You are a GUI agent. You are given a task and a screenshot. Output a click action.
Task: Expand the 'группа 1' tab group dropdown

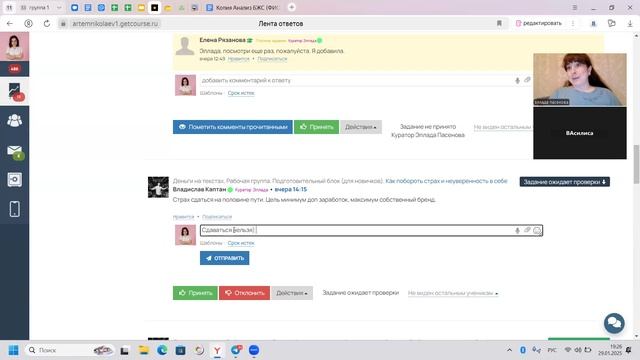(x=59, y=7)
